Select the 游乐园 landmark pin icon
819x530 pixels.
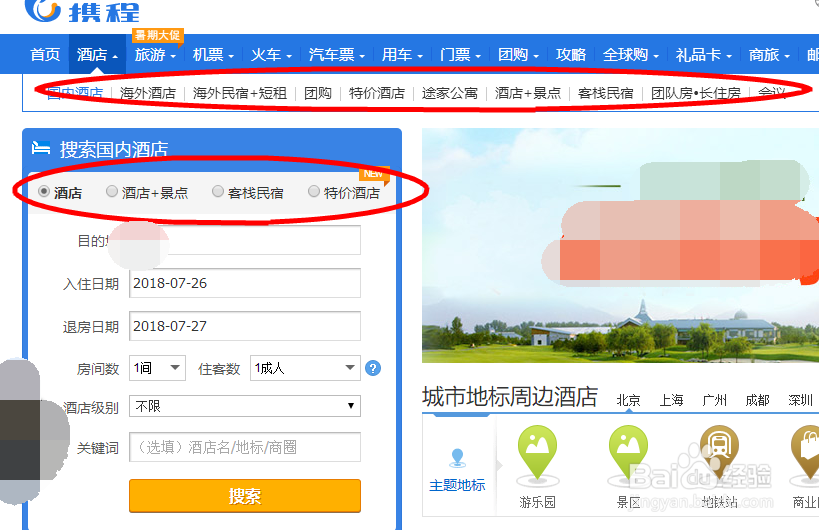click(537, 452)
